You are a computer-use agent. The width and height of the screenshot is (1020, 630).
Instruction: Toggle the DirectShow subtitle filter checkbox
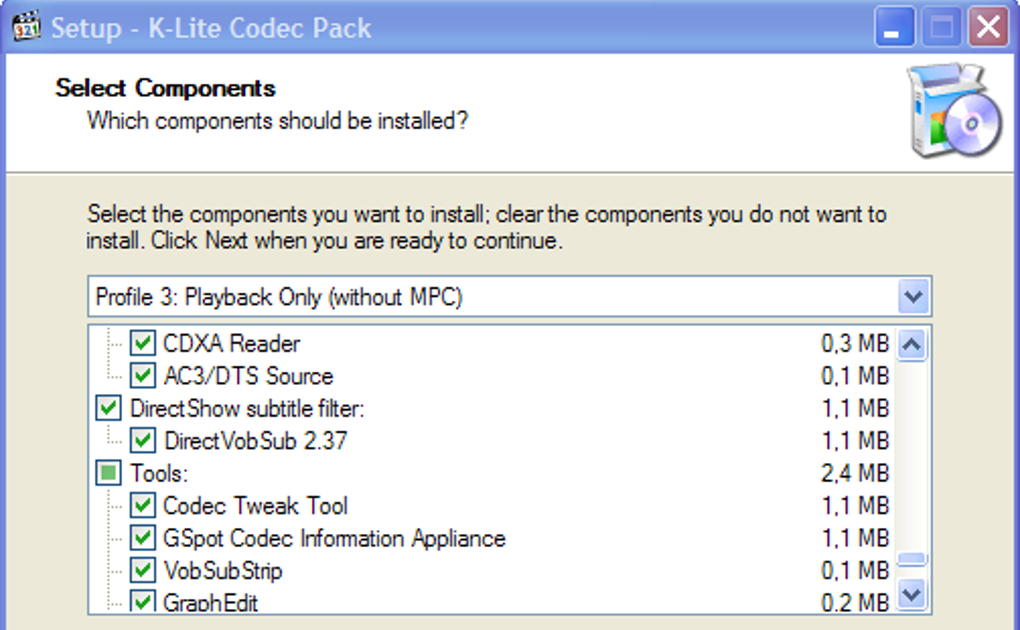point(109,408)
